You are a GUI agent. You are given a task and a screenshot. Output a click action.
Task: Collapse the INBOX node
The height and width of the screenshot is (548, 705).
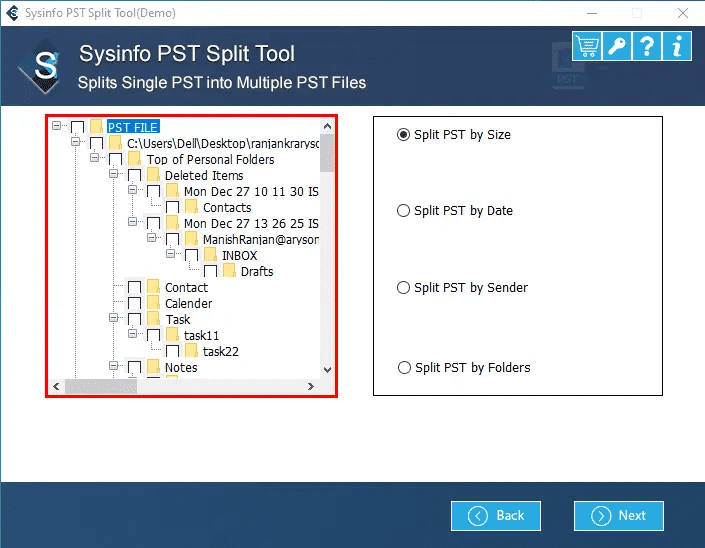click(170, 254)
